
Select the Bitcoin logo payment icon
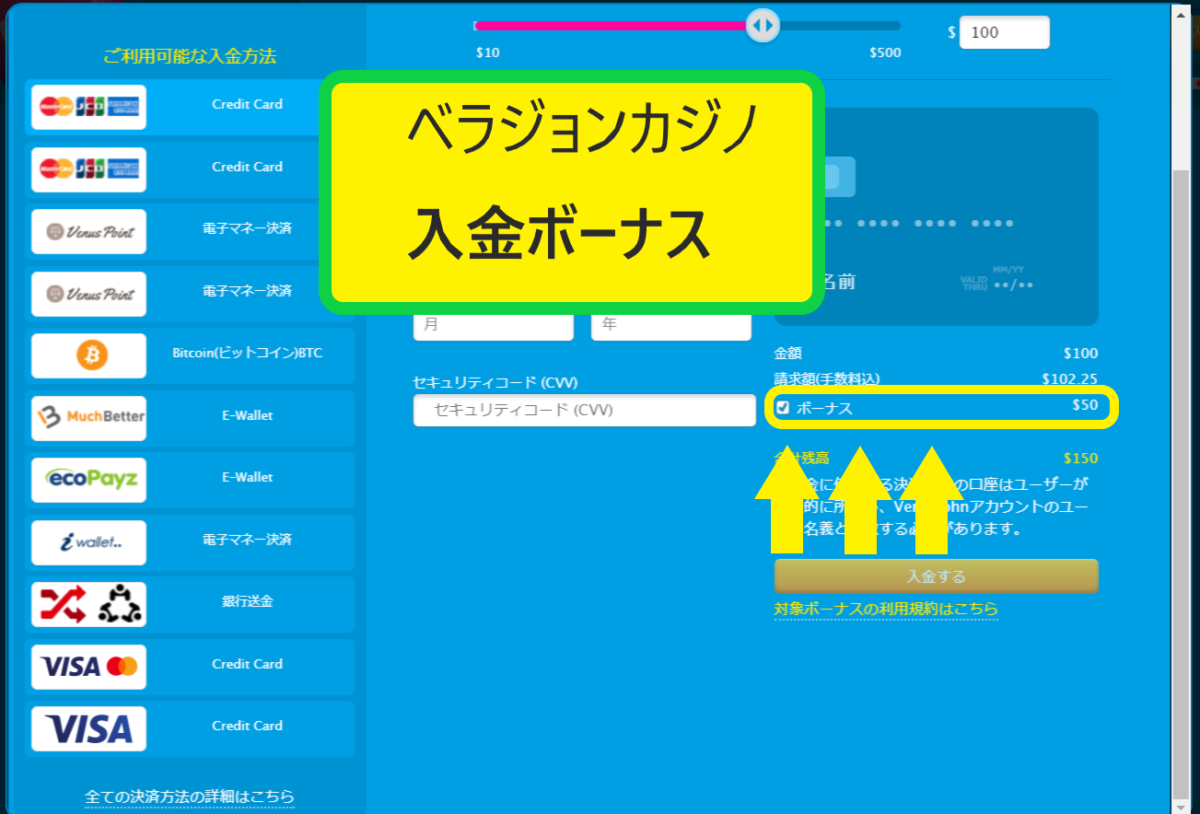click(x=89, y=355)
